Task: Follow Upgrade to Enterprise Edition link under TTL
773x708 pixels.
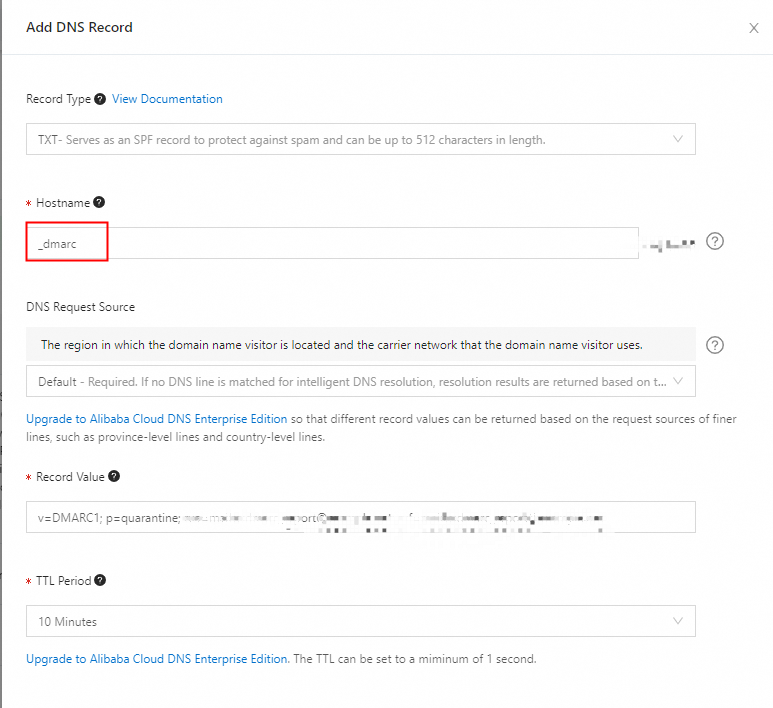Action: 158,659
